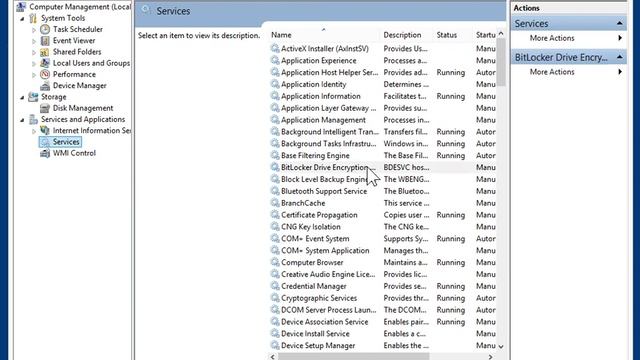Select Application Host Helper Service row
The height and width of the screenshot is (360, 640).
pos(383,72)
